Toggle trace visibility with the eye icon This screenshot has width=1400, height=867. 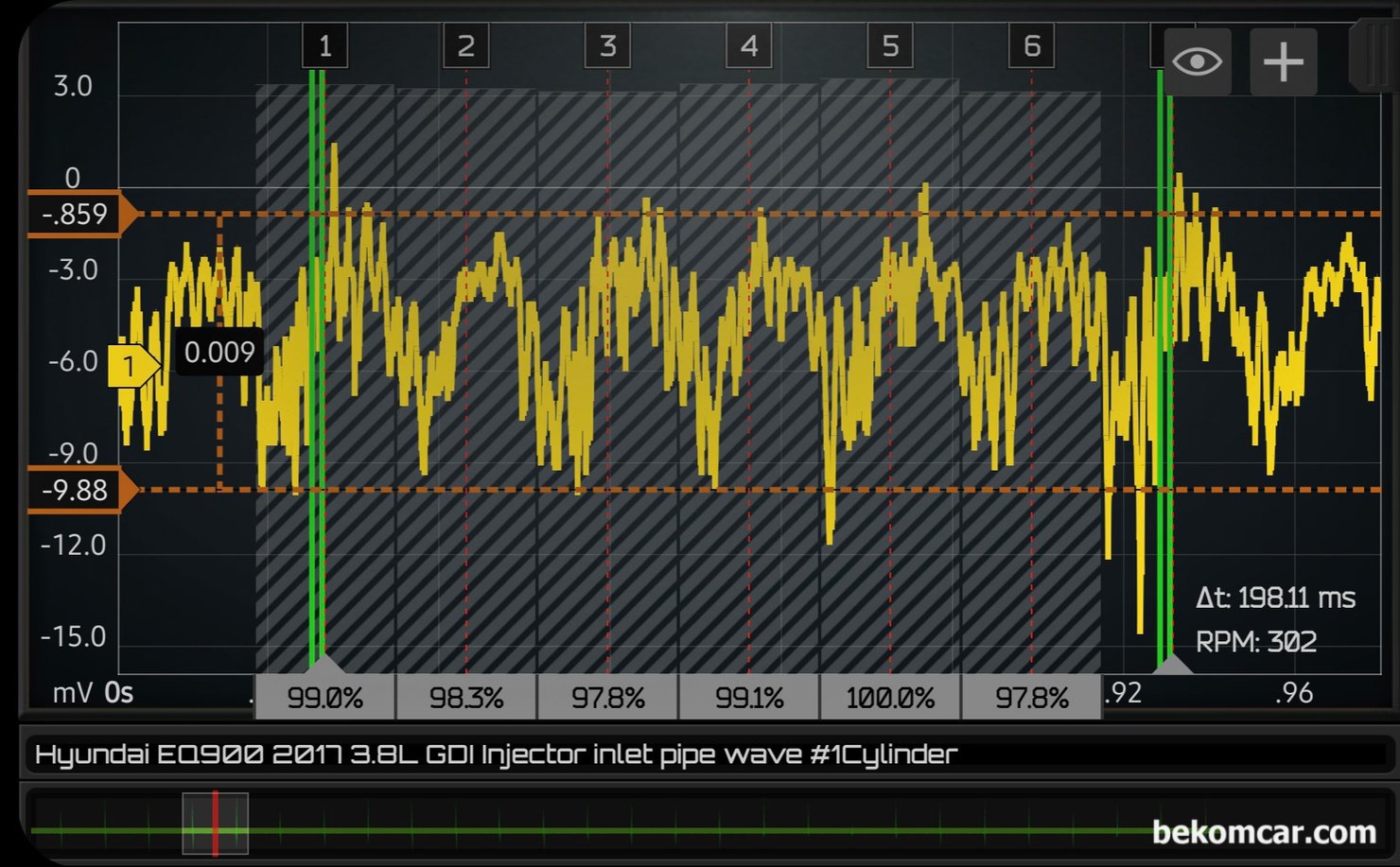pyautogui.click(x=1197, y=62)
